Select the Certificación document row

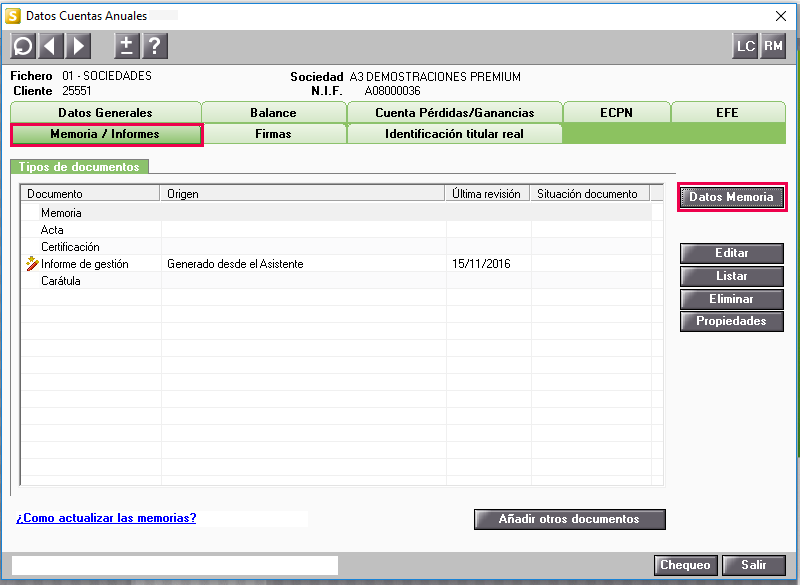pyautogui.click(x=336, y=247)
